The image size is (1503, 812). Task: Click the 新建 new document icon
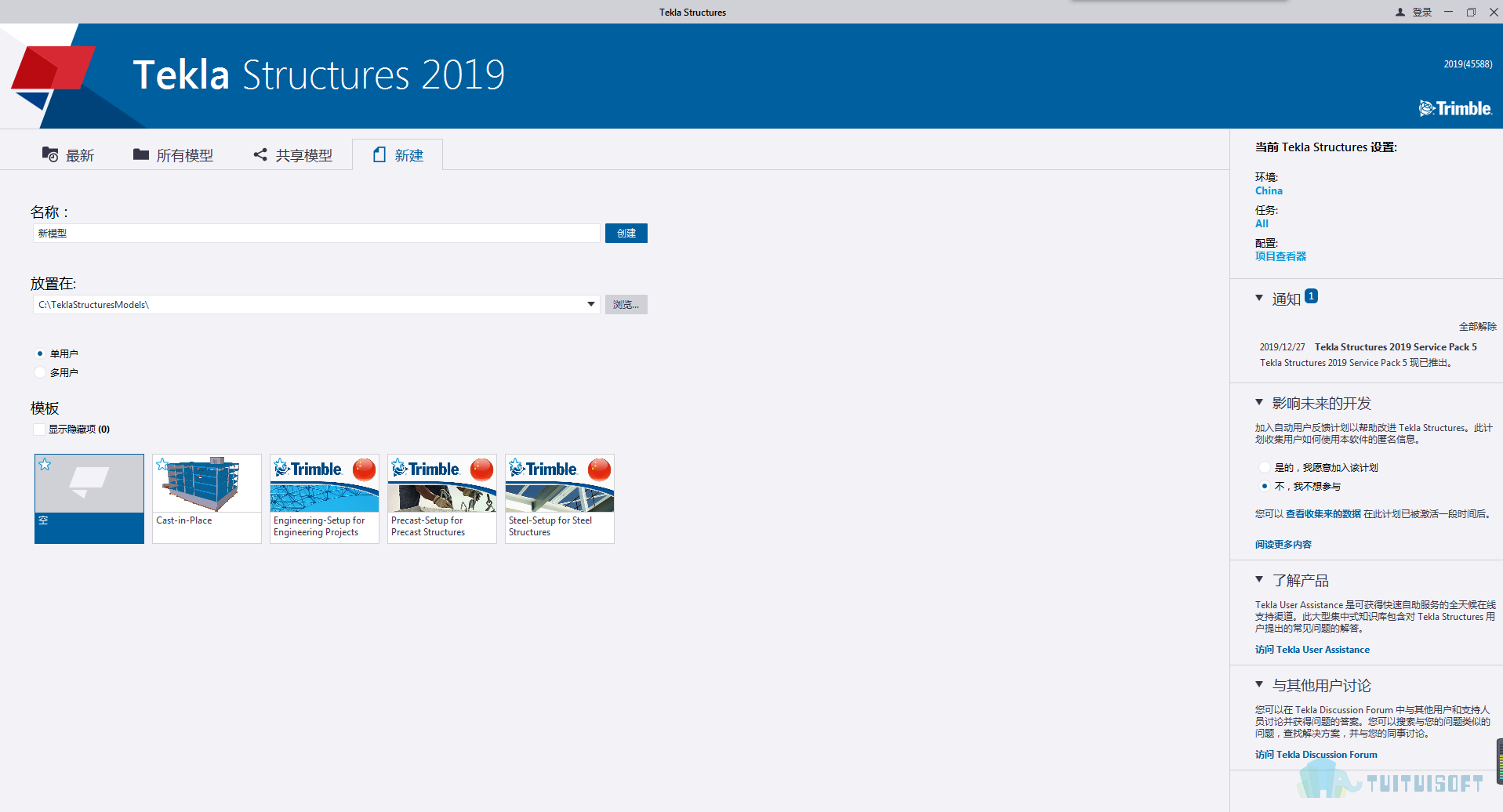(x=379, y=154)
